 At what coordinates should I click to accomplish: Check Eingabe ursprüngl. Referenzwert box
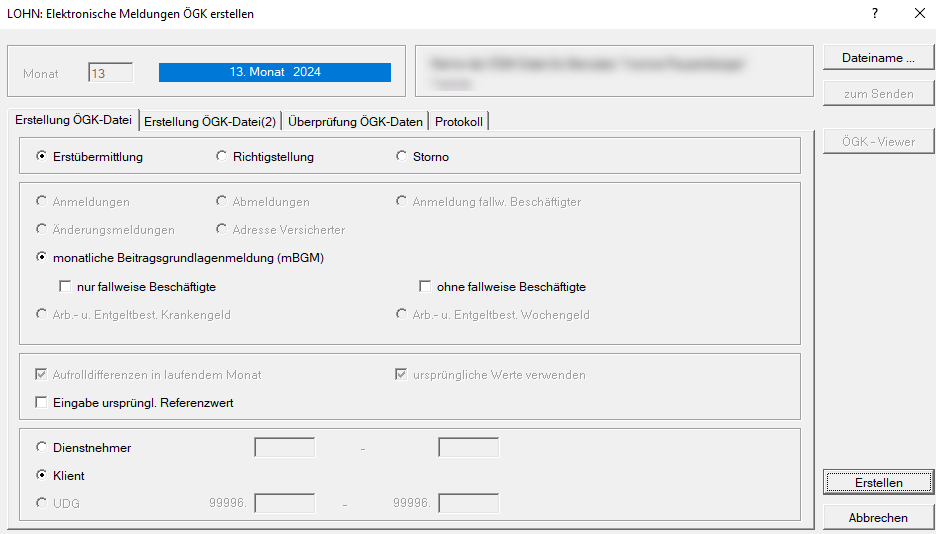pos(42,403)
